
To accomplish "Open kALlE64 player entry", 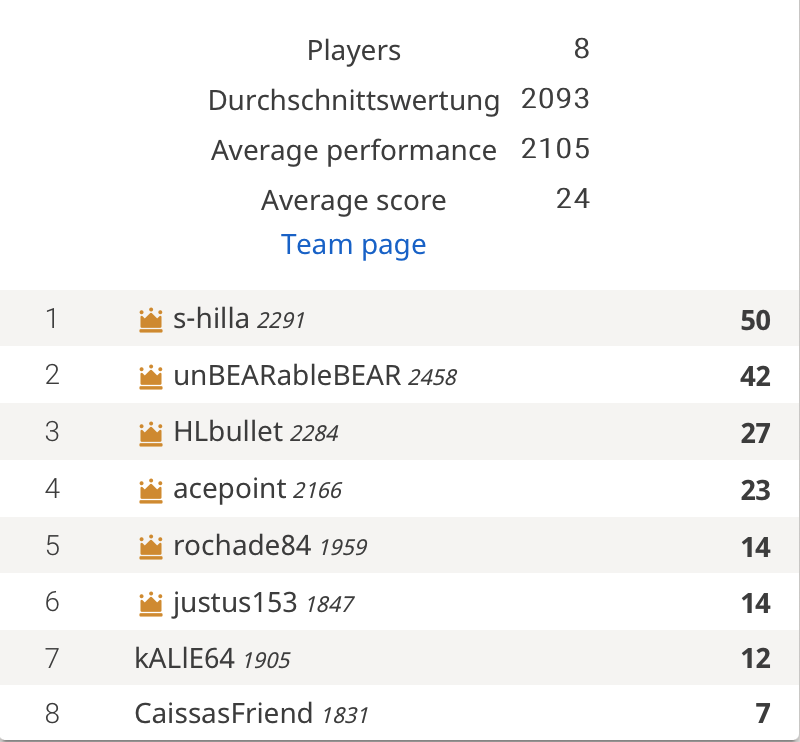I will 184,658.
